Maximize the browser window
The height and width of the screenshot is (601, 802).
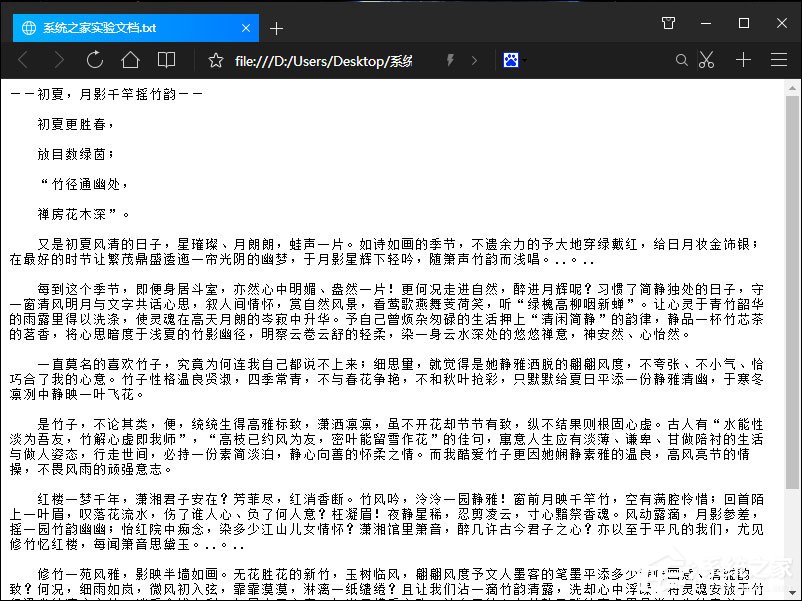[x=744, y=23]
